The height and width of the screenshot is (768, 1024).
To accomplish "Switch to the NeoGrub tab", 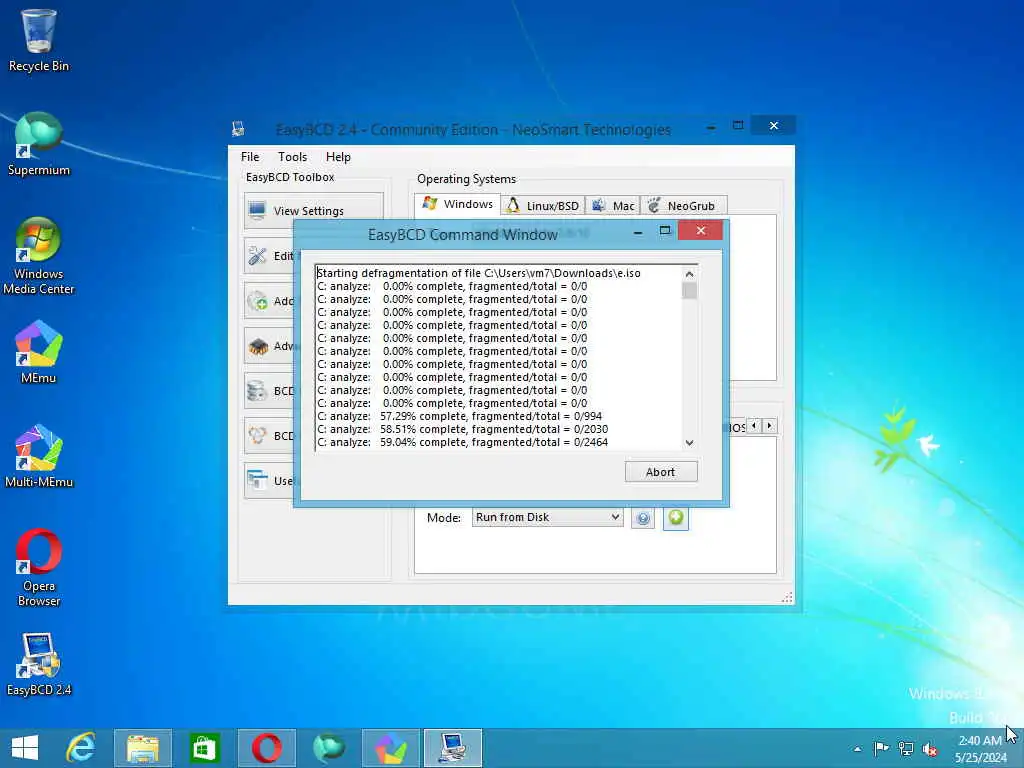I will pos(683,206).
